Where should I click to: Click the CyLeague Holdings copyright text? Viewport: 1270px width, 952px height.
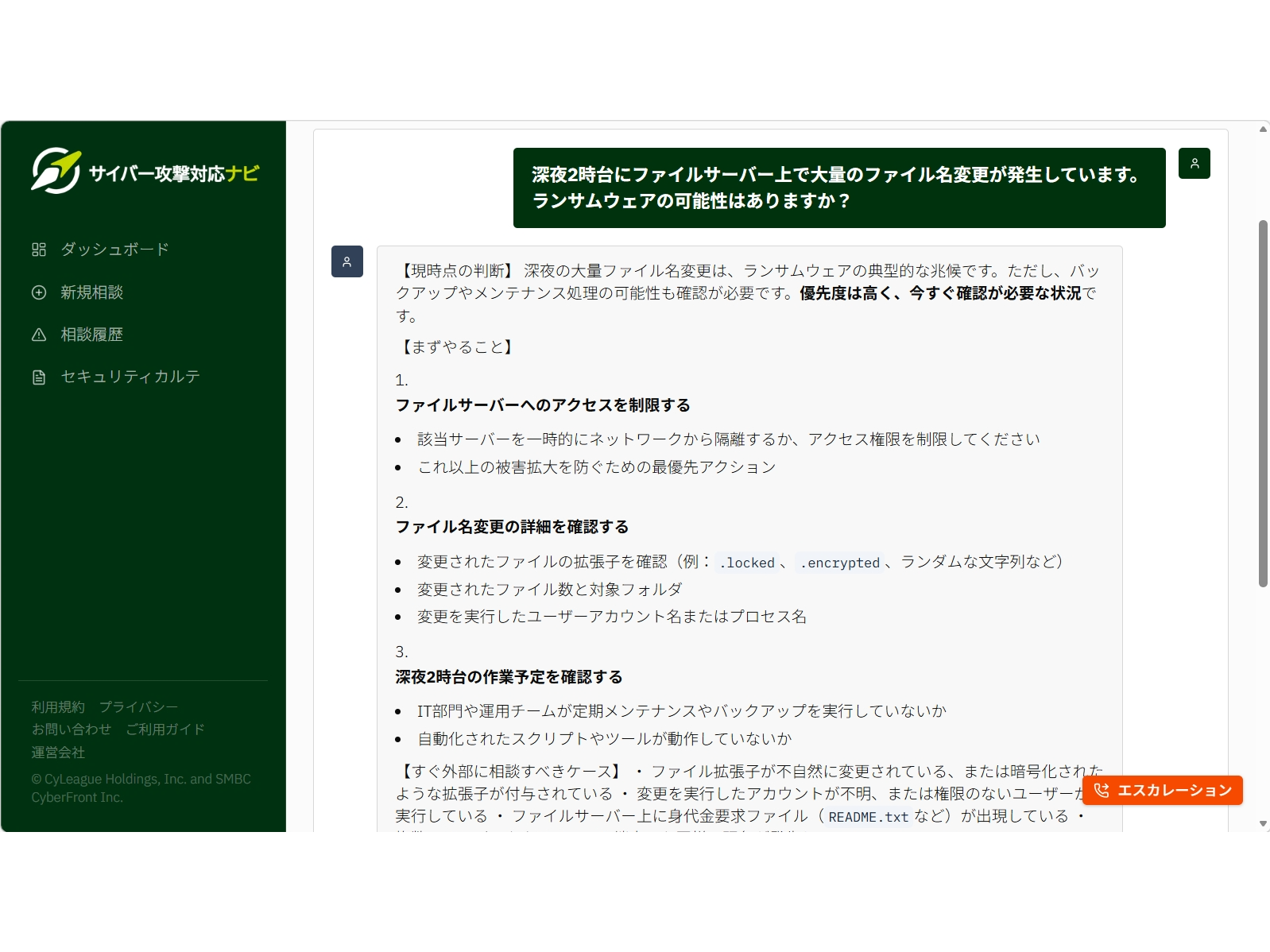click(x=141, y=788)
